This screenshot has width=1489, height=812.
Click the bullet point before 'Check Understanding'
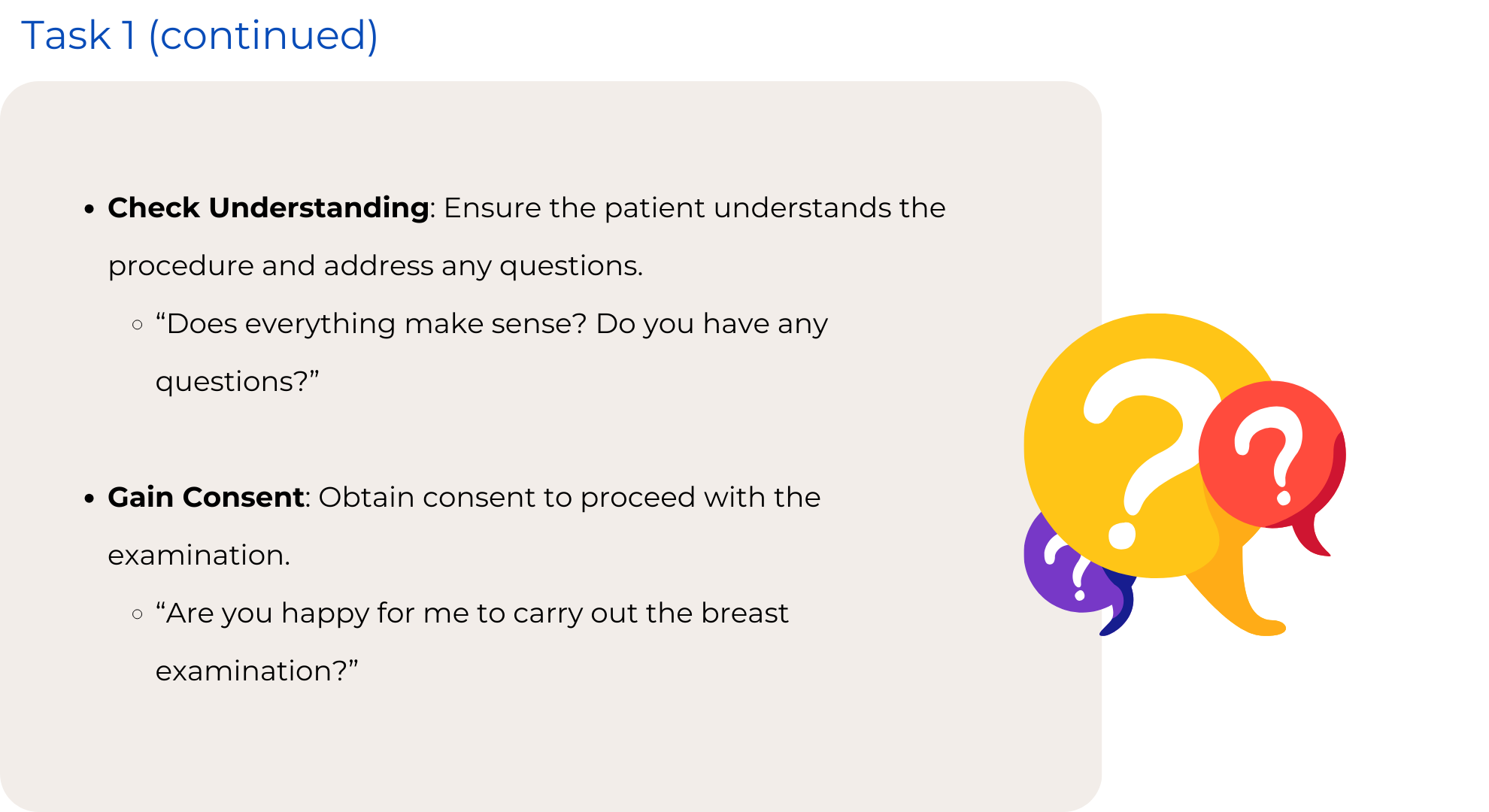pos(89,209)
